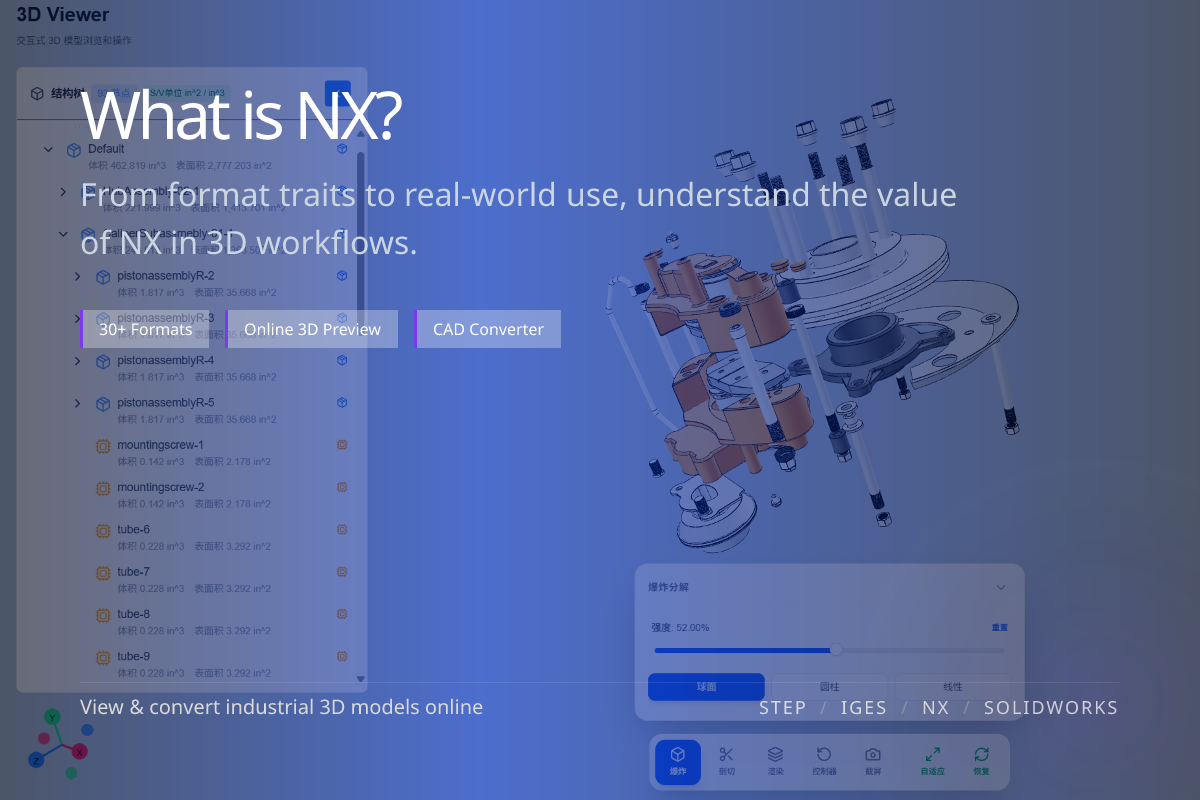
Task: Reset explode strength with 重置 link
Action: 1000,628
